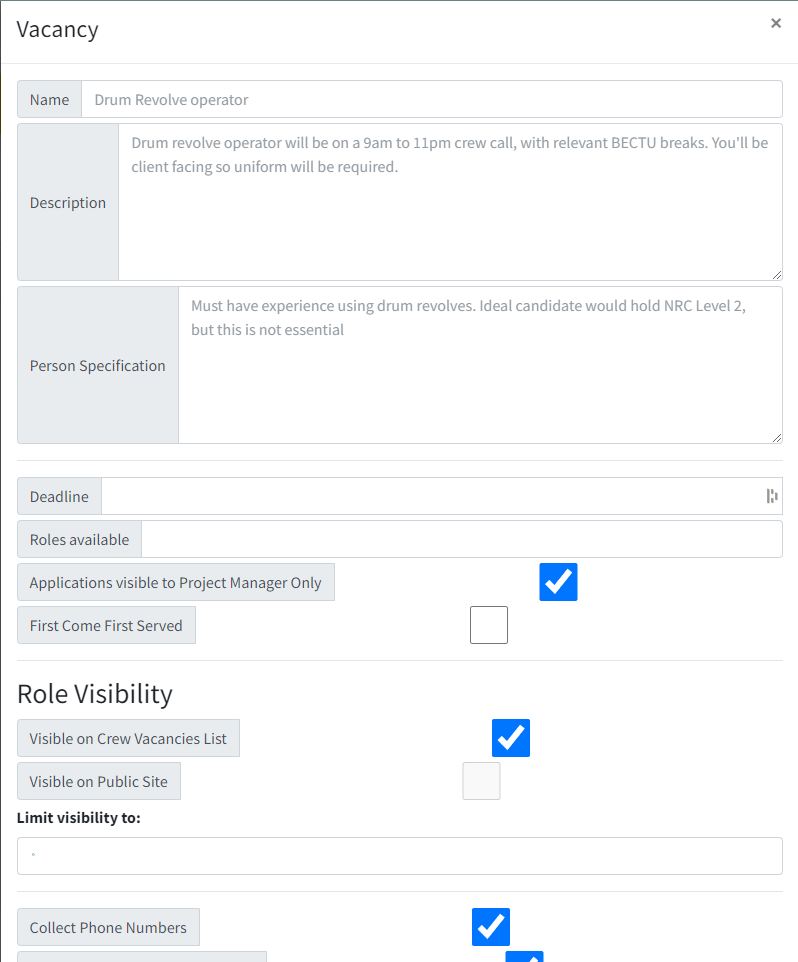The height and width of the screenshot is (962, 798).
Task: Close the Vacancy dialog
Action: 776,22
